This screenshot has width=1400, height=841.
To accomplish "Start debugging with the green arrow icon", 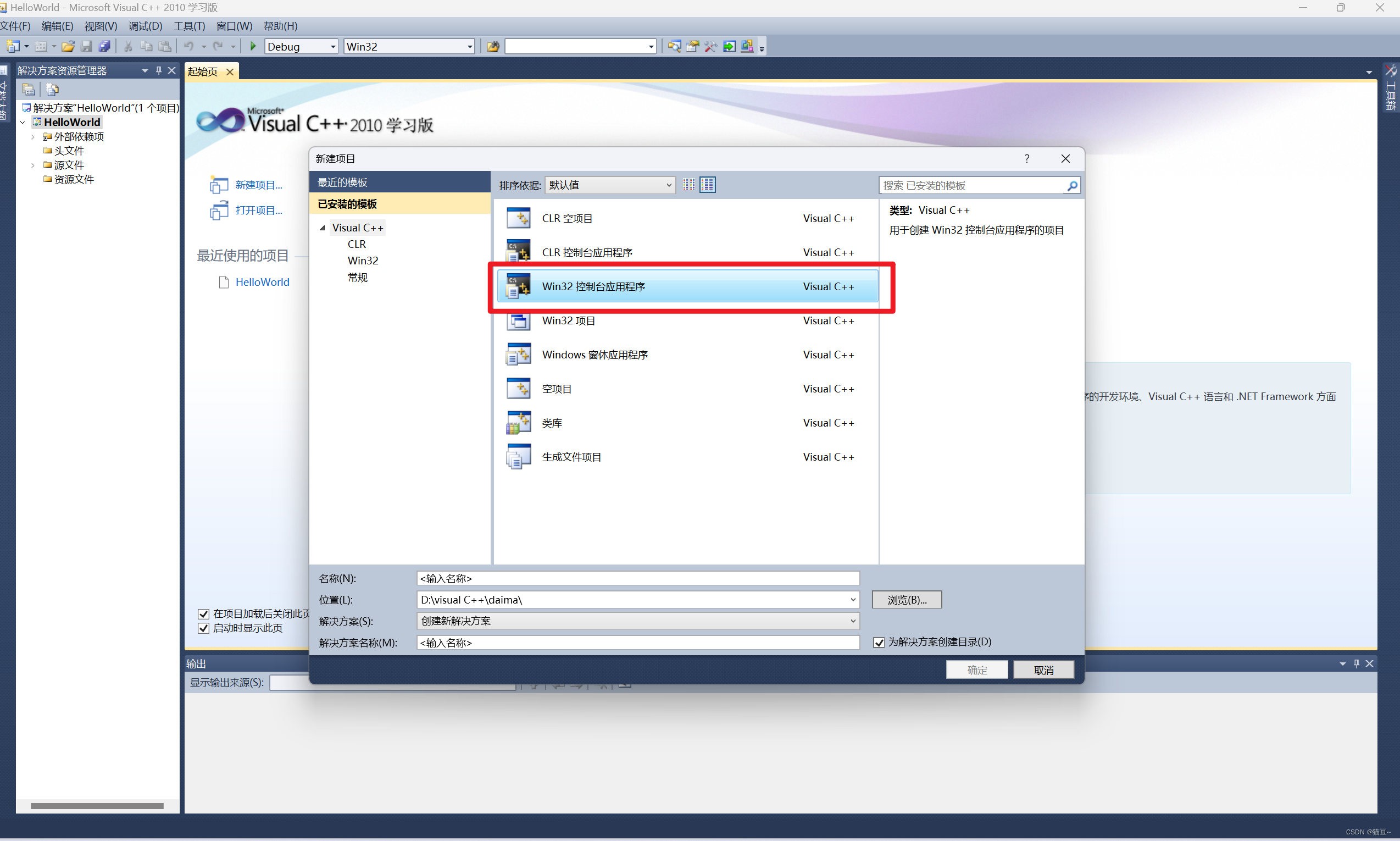I will [x=253, y=46].
